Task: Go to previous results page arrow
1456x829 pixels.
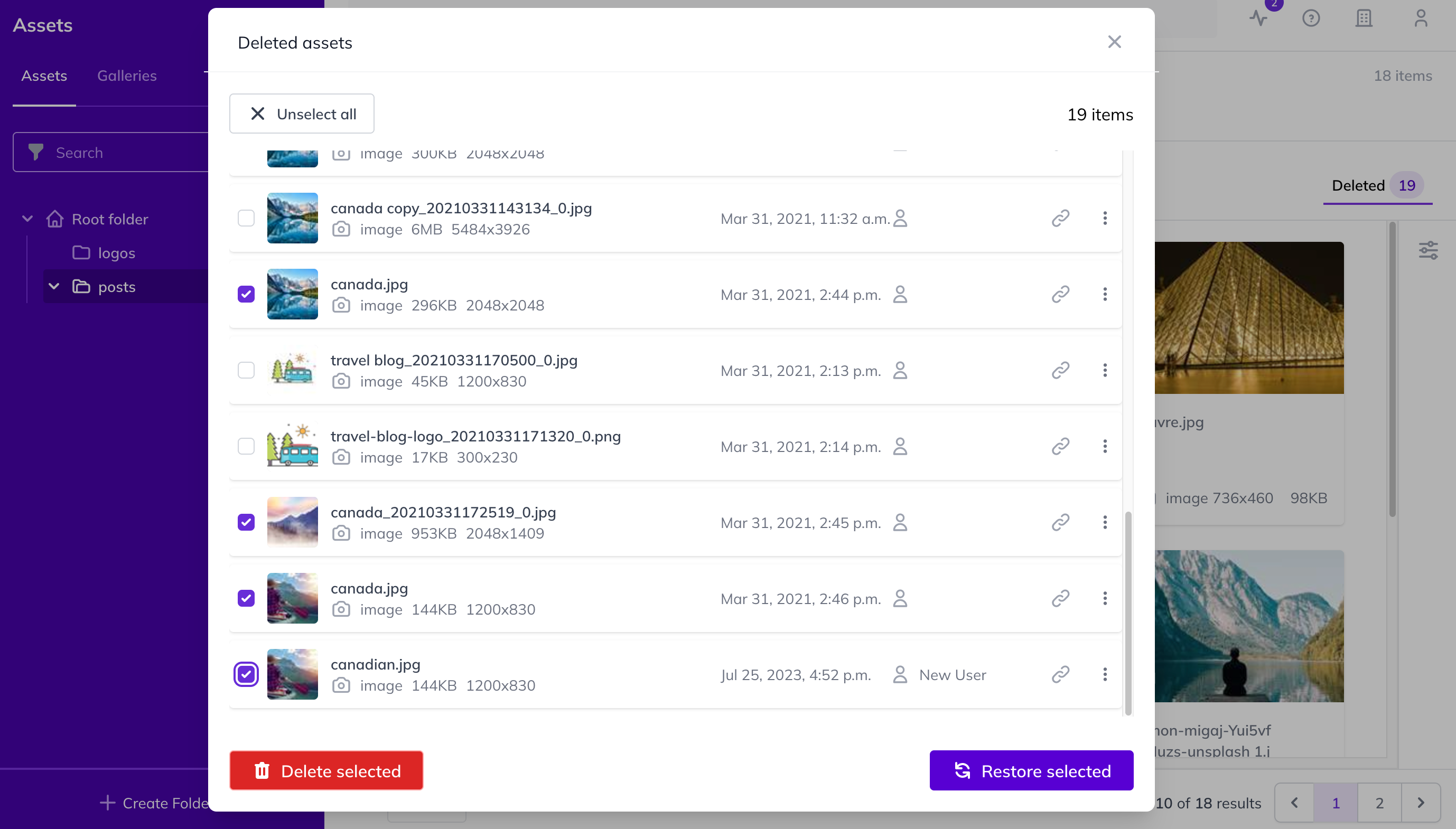Action: pyautogui.click(x=1294, y=803)
